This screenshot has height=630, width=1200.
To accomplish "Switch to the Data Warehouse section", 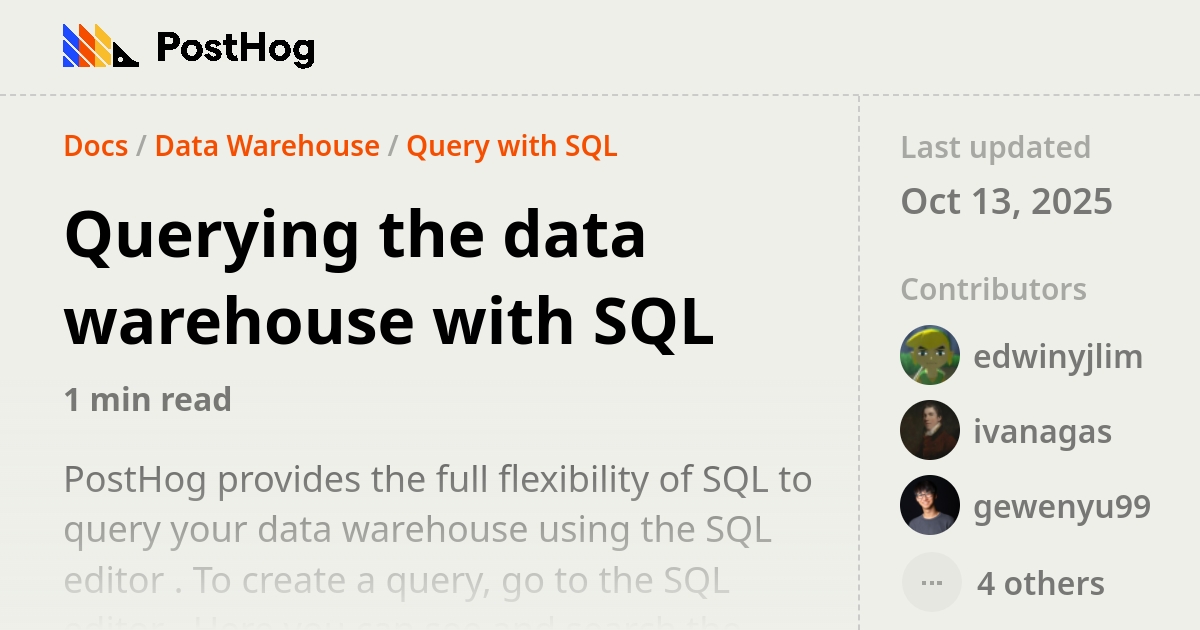I will pyautogui.click(x=264, y=146).
